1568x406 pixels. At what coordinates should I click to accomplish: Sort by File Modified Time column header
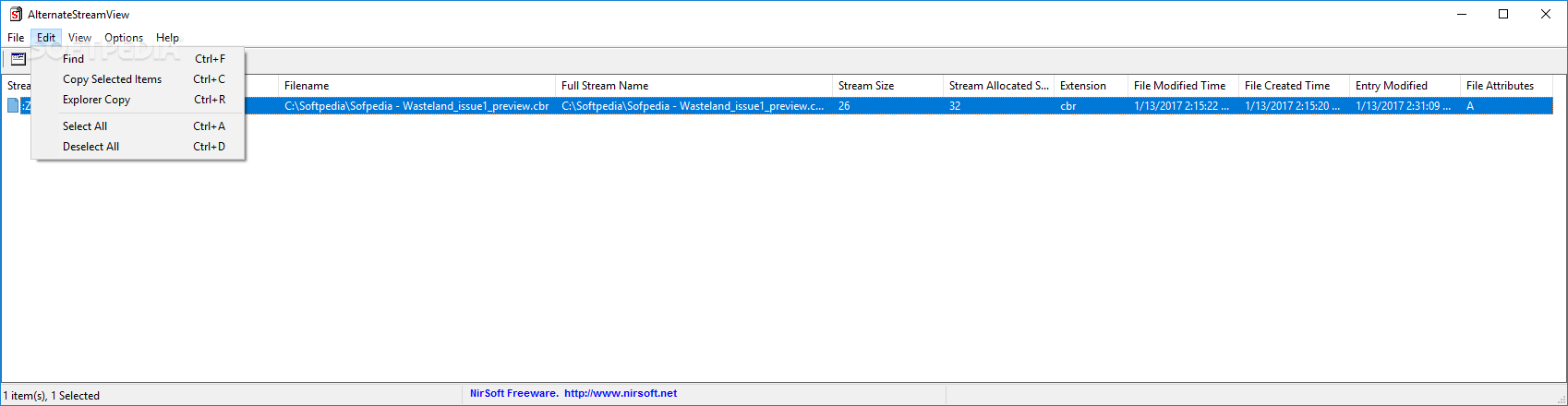[x=1183, y=86]
